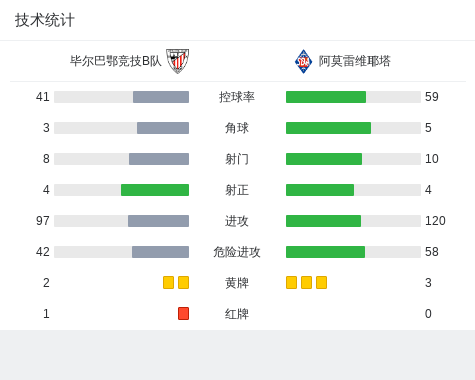
Task: Open the 毕尔巴鄂竞技B队 team name link
Action: tap(116, 61)
